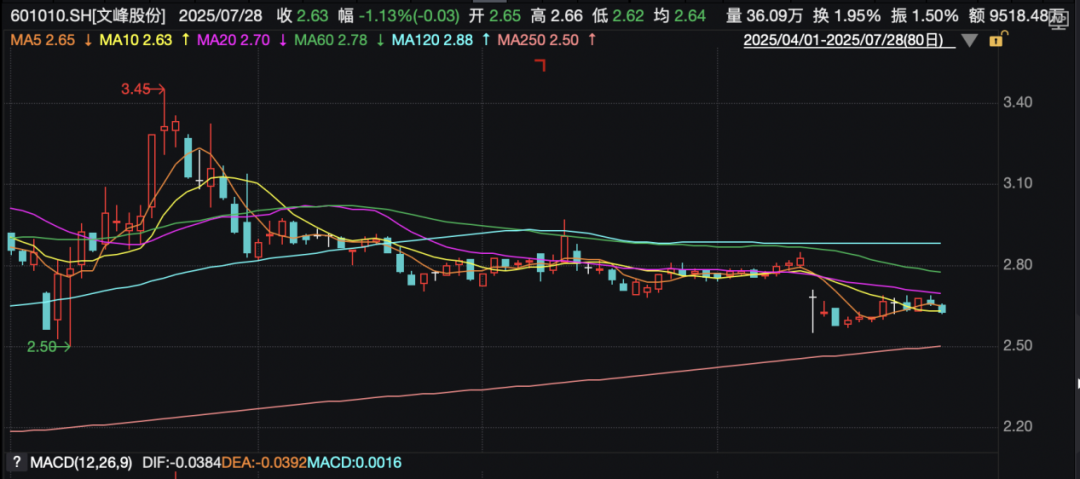This screenshot has width=1080, height=479.
Task: Click the 3.45 high price marker
Action: [135, 89]
